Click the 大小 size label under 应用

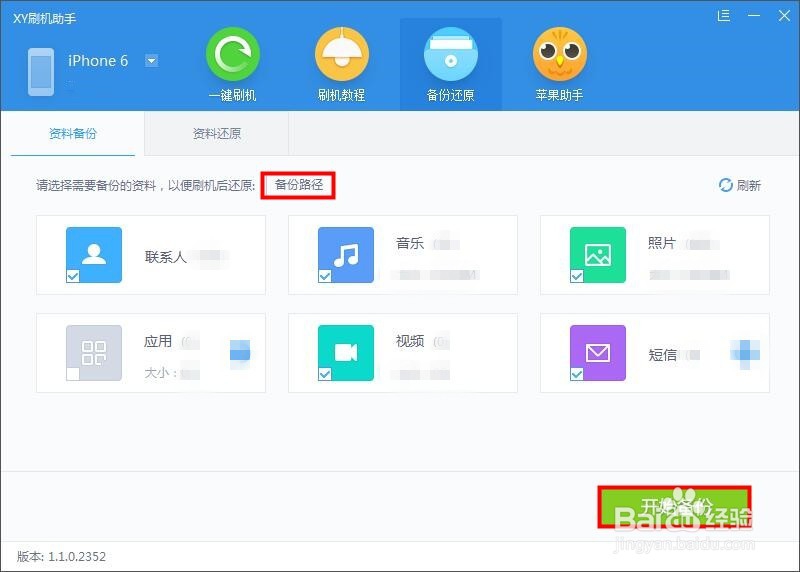[x=160, y=373]
